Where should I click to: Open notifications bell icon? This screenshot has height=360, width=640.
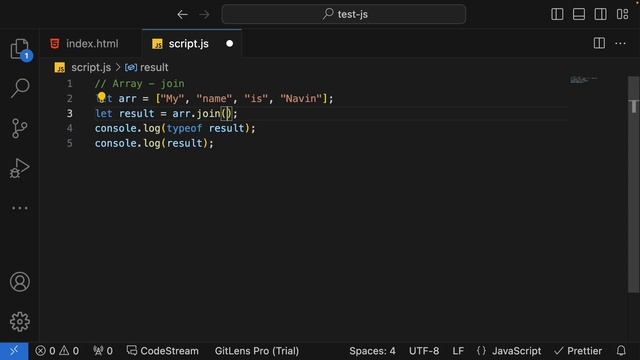coord(621,351)
